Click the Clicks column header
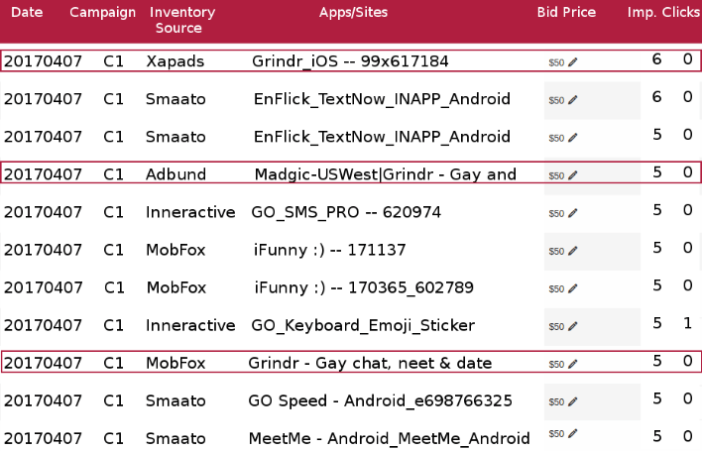Viewport: 702px width, 451px height. click(681, 12)
